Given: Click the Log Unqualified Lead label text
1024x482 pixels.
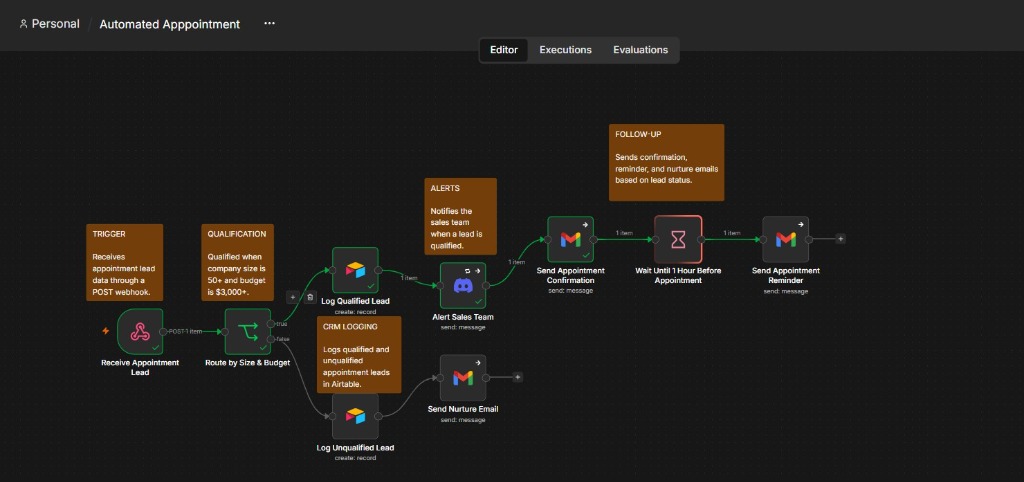Looking at the screenshot, I should pyautogui.click(x=355, y=447).
